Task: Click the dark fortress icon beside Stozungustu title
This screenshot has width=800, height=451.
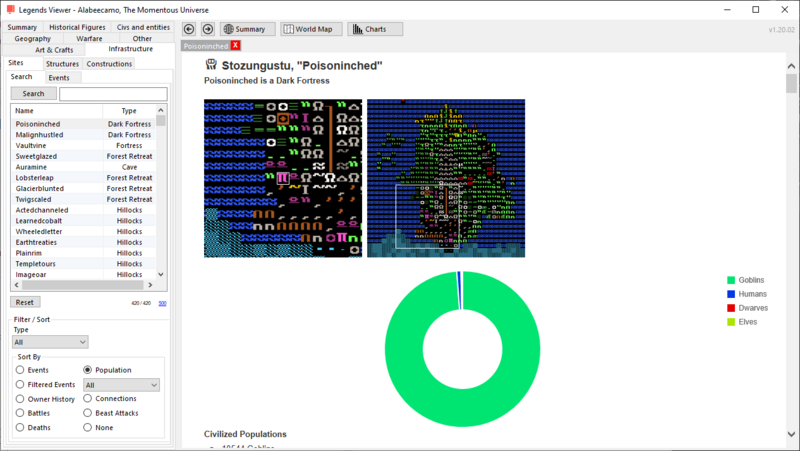Action: click(x=211, y=65)
